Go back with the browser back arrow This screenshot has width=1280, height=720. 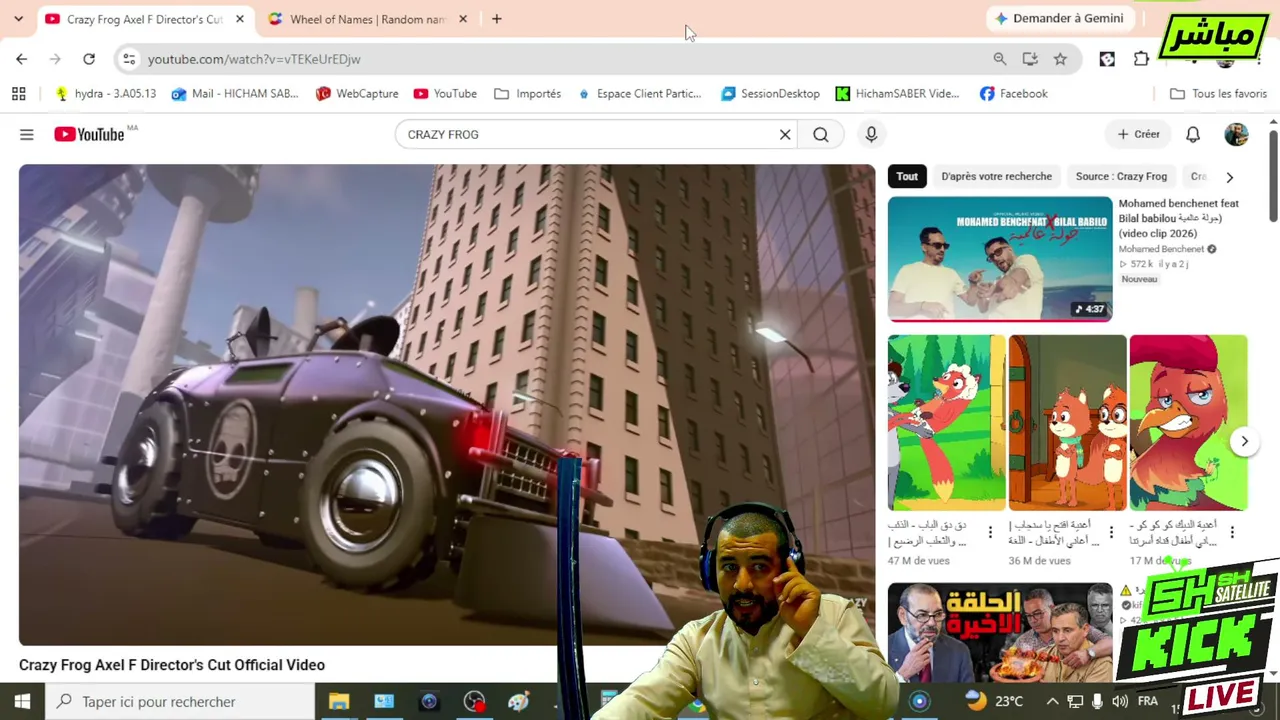[22, 59]
